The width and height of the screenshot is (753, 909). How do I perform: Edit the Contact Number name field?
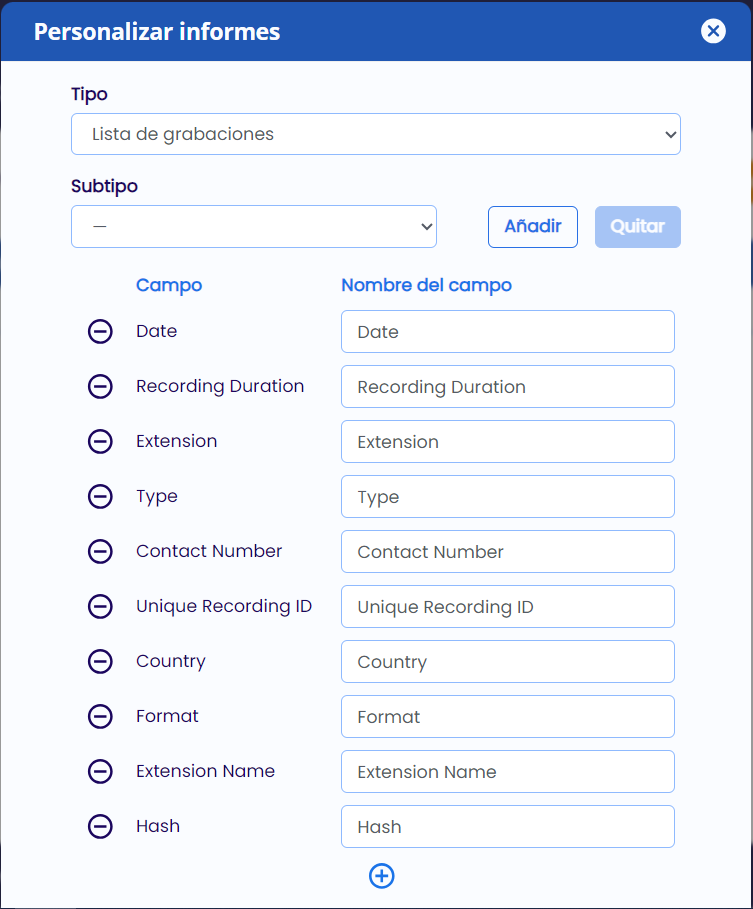(508, 551)
